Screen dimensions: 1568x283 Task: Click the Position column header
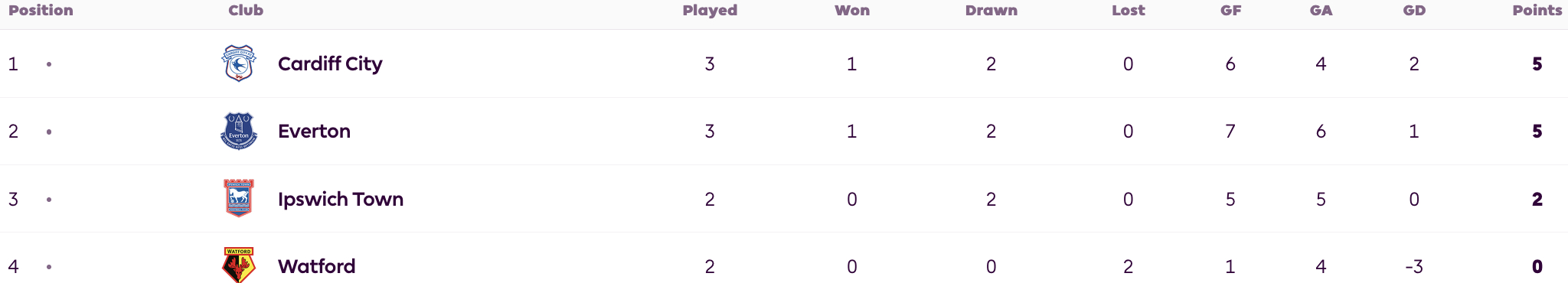[x=41, y=10]
